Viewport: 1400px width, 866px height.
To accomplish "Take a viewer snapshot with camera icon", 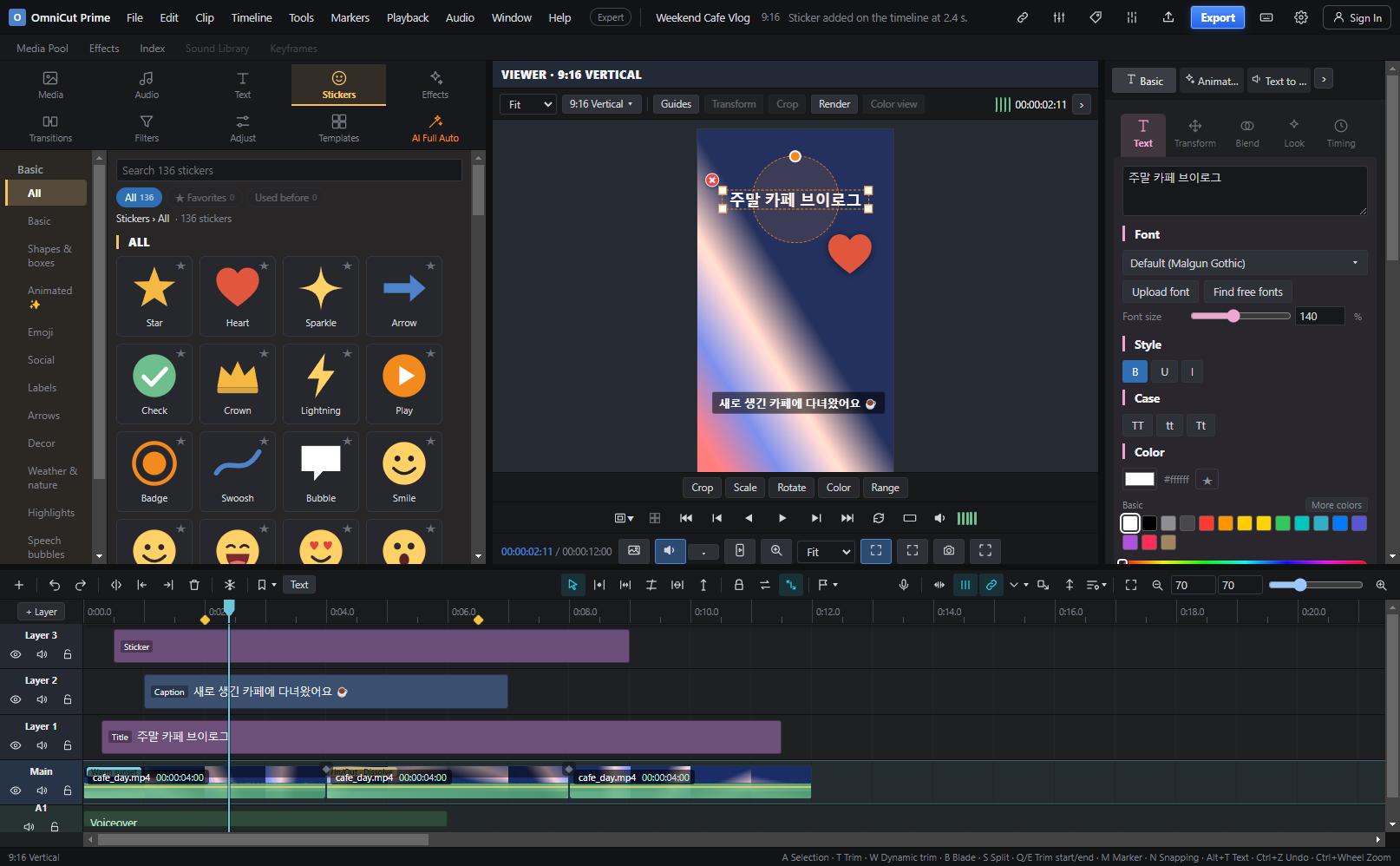I will (x=949, y=551).
